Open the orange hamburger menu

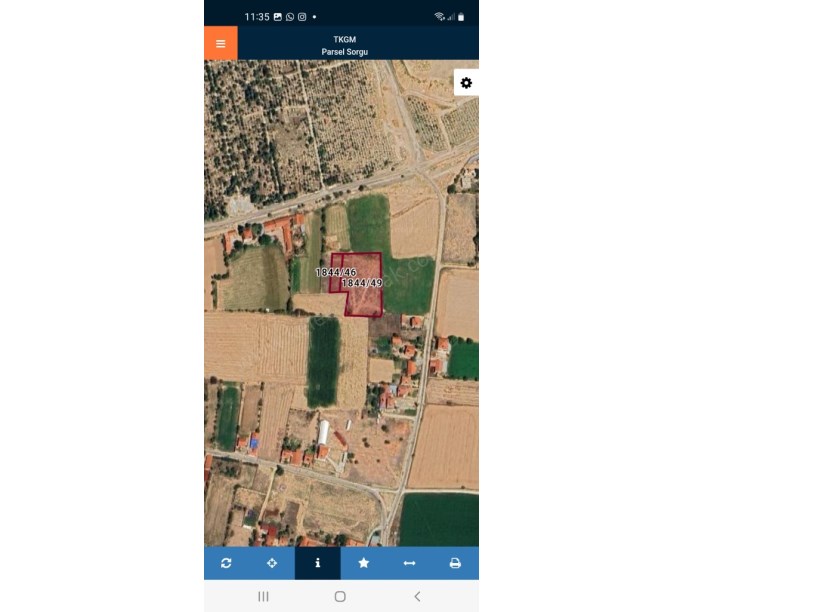(221, 43)
